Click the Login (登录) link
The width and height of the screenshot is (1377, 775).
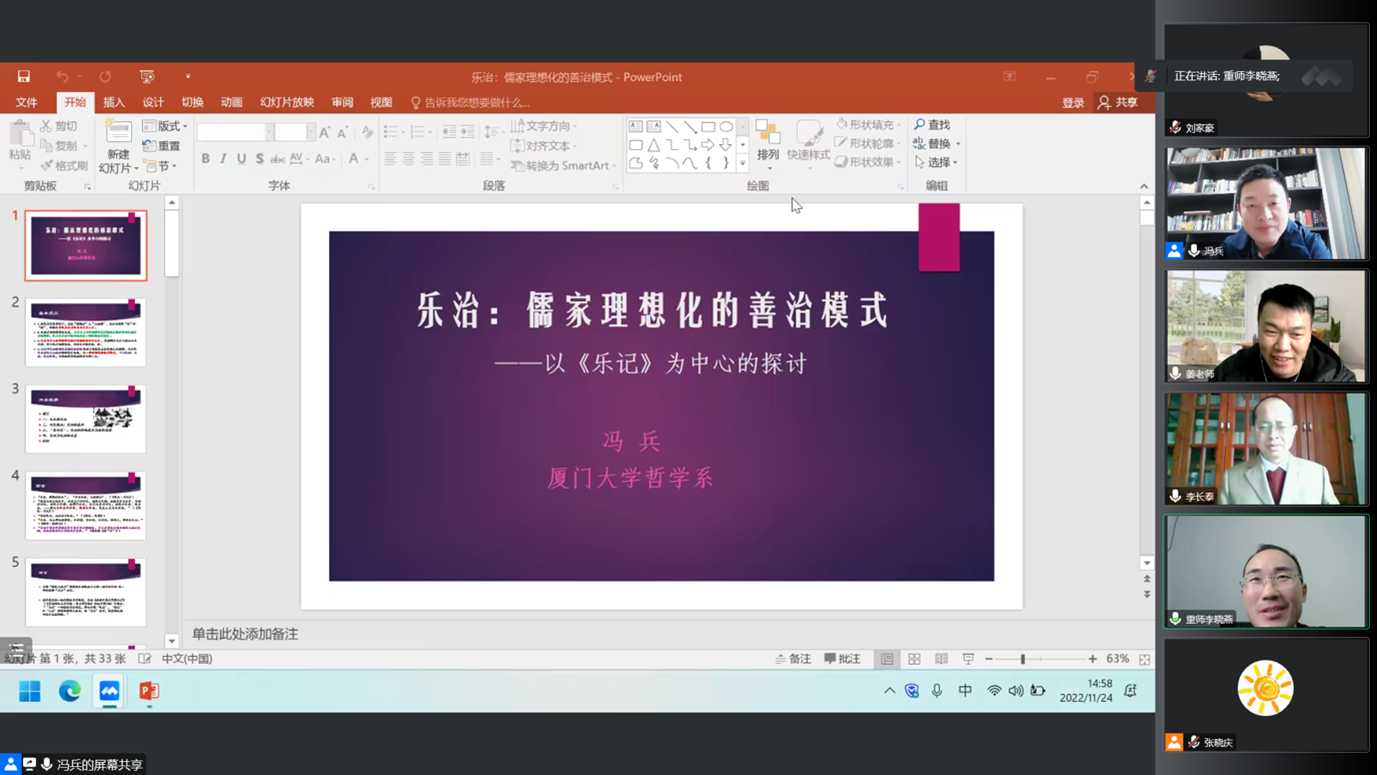(1073, 102)
